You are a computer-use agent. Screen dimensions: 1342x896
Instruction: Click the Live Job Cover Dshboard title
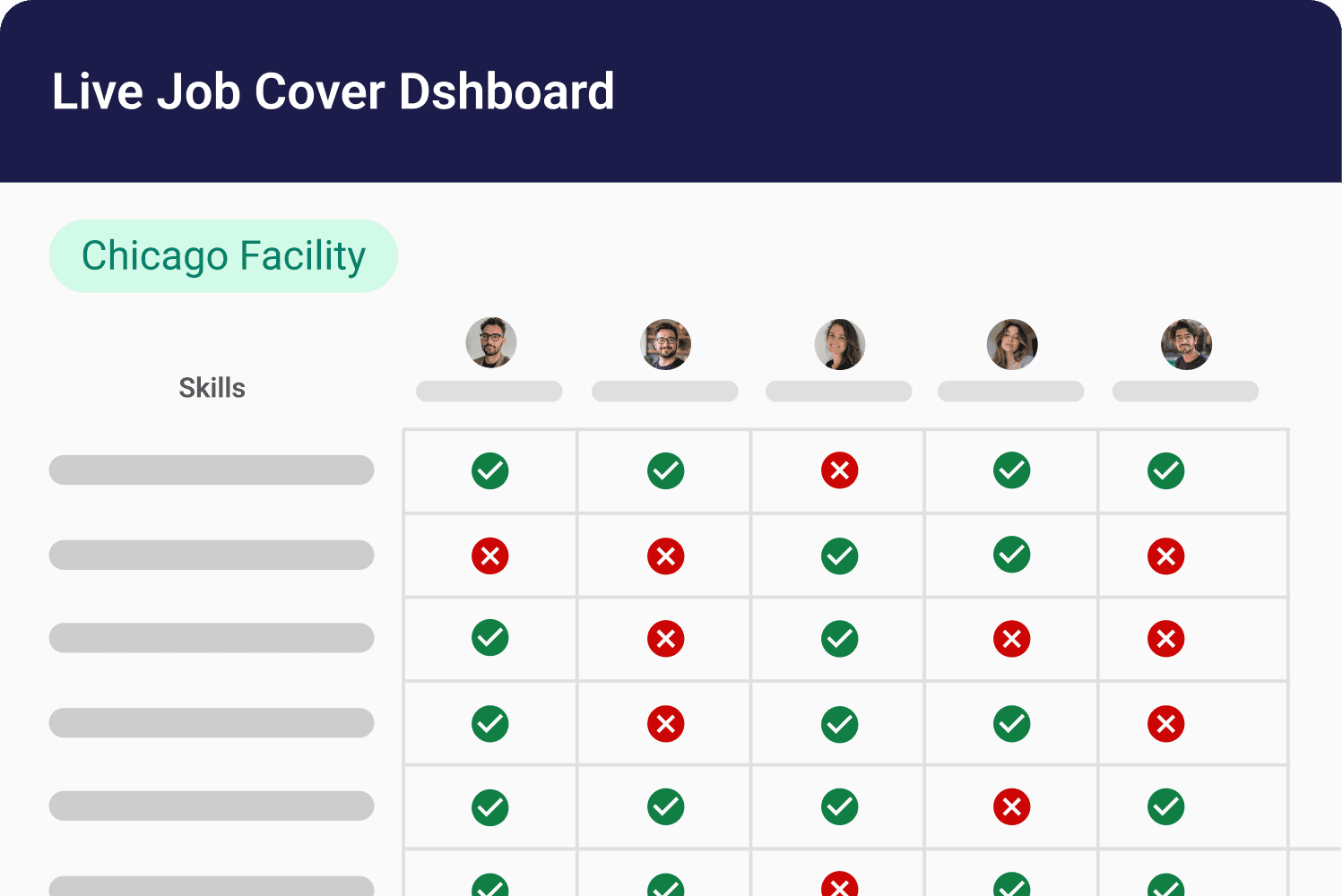(333, 91)
